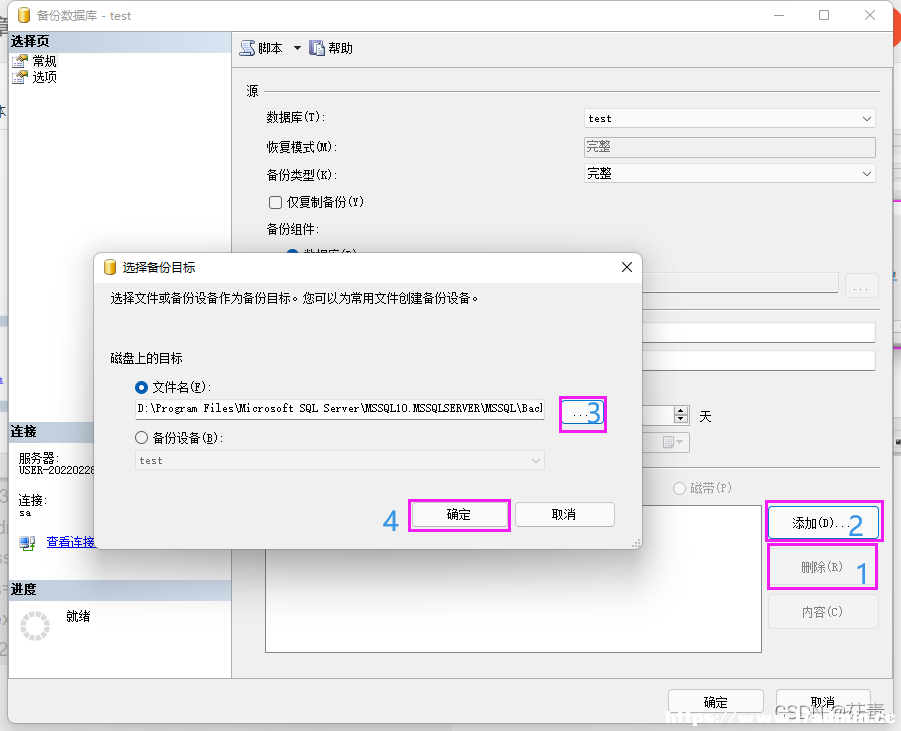
Task: Click the Add (添加) destination button
Action: click(823, 522)
